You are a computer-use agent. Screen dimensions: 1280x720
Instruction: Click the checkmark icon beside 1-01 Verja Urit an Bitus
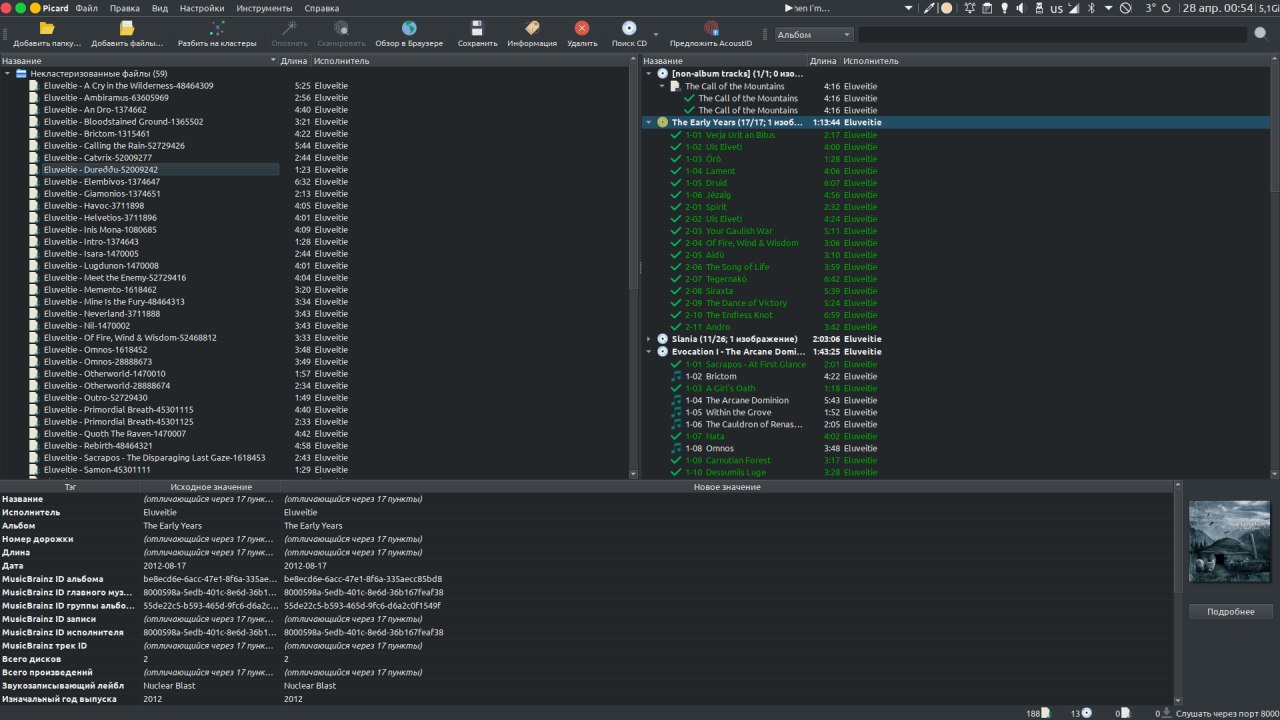tap(676, 135)
